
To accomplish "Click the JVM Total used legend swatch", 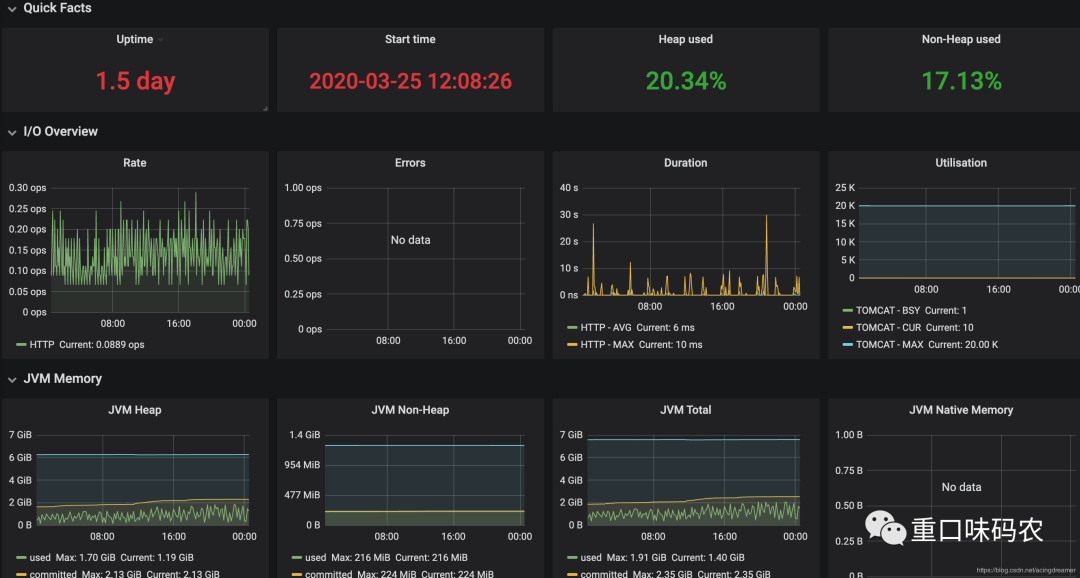I will 572,557.
